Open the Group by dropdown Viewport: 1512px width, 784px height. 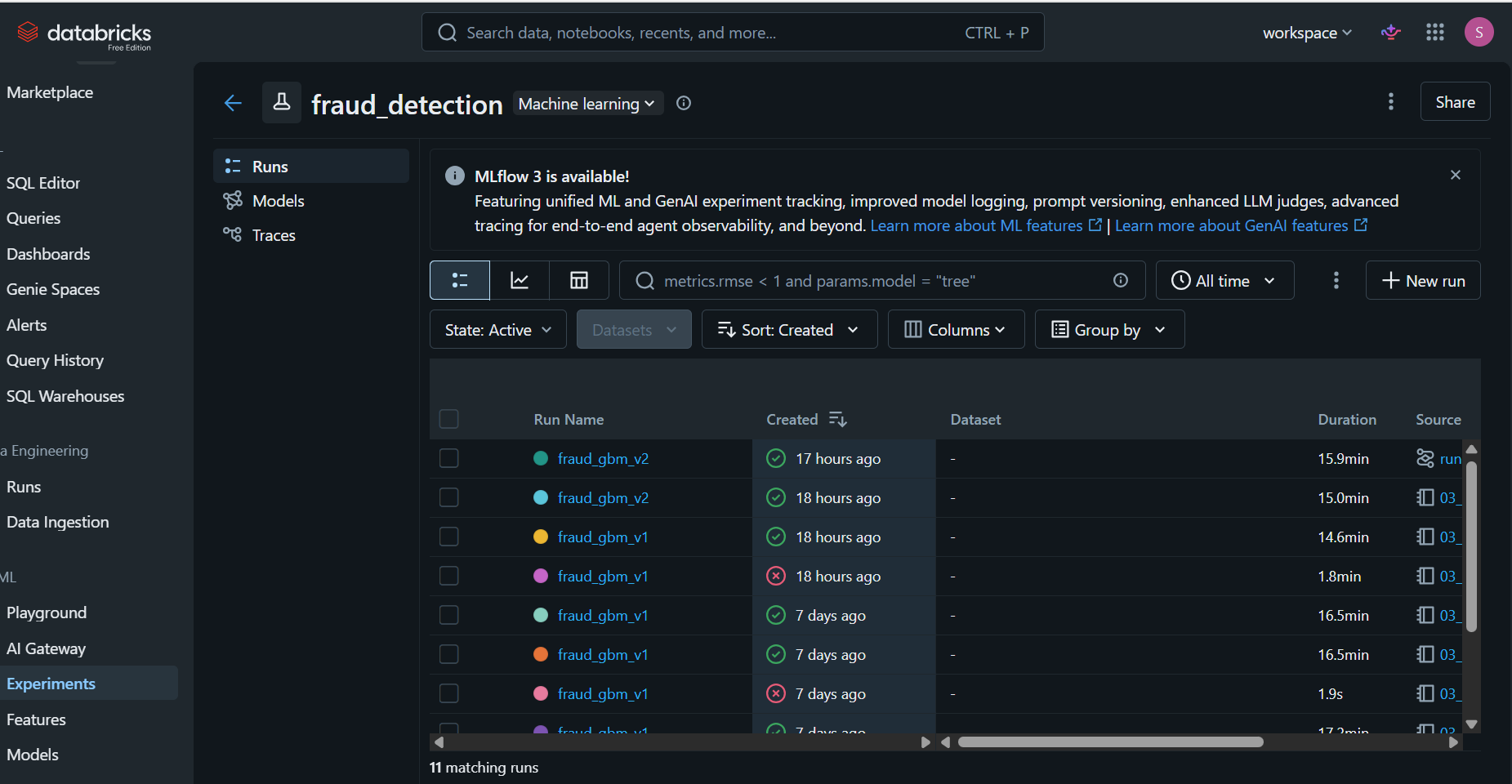1109,329
